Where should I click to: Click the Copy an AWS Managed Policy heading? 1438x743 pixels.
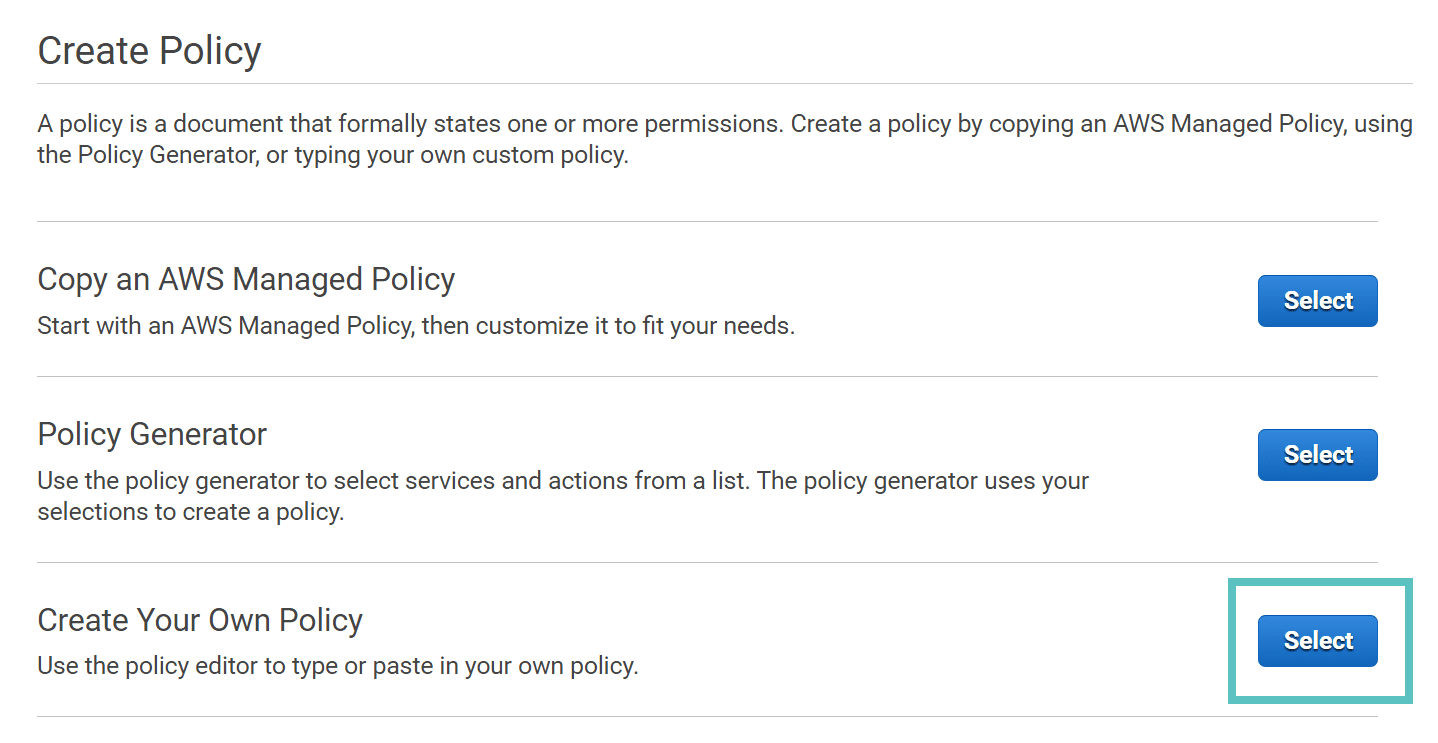pos(246,279)
